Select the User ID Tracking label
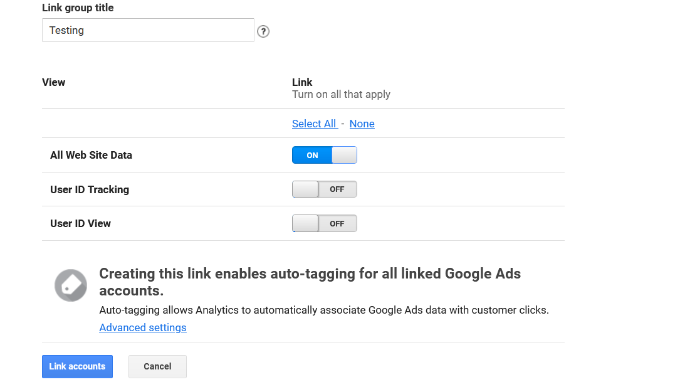 (x=90, y=189)
